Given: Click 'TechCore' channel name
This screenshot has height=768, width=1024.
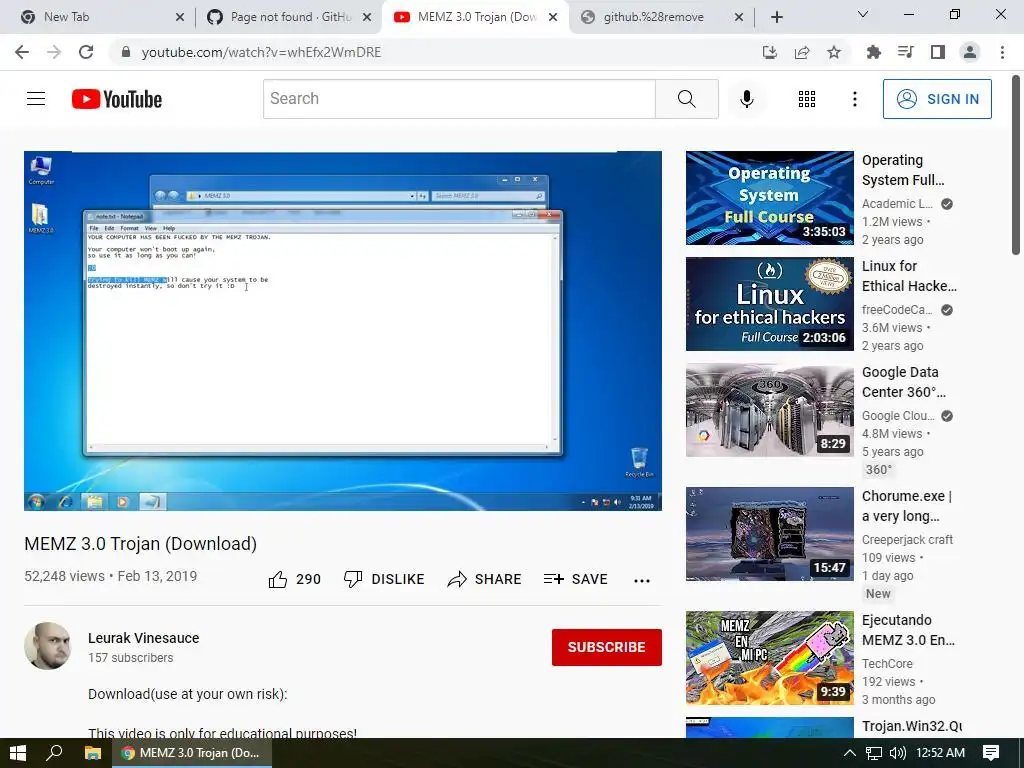Looking at the screenshot, I should tap(887, 664).
